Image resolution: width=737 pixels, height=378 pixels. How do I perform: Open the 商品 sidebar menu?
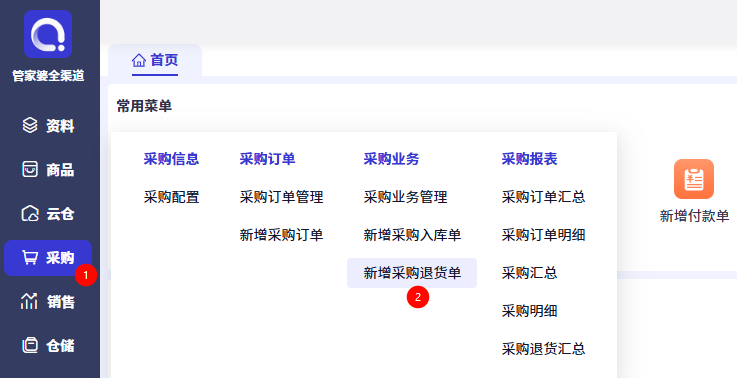[48, 170]
